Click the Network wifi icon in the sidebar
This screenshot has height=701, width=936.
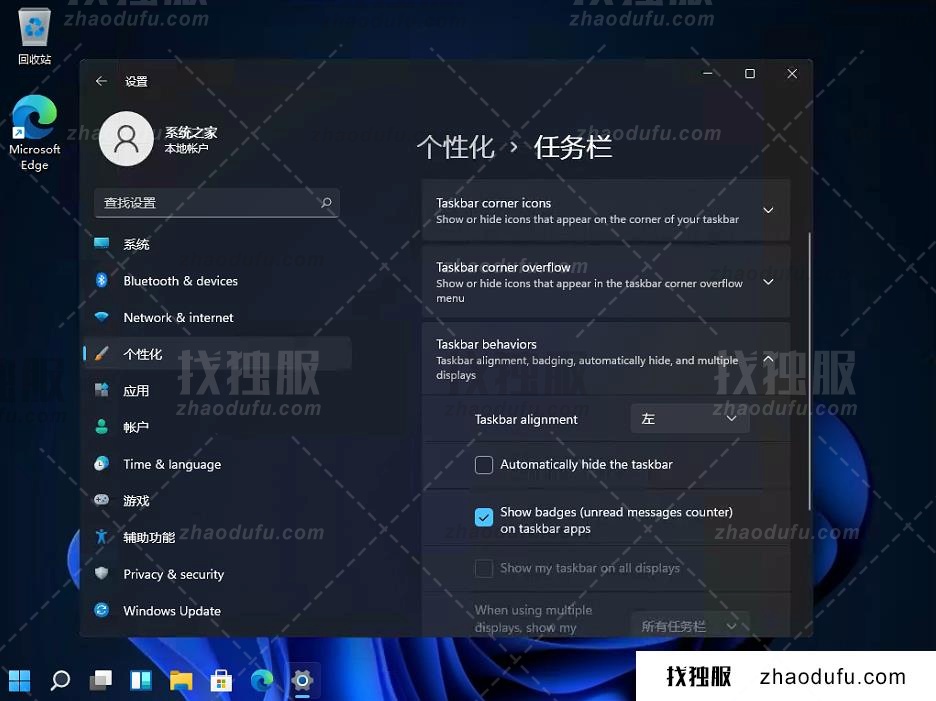[x=101, y=316]
